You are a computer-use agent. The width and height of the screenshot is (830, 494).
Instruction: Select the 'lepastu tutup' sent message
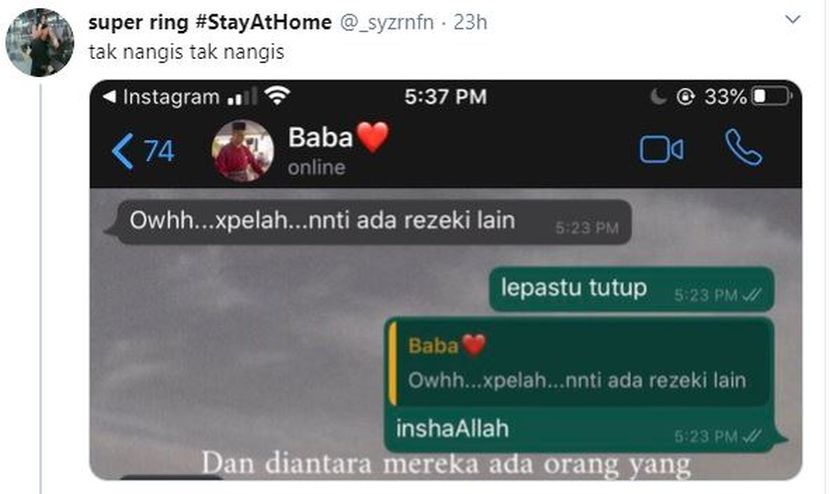631,289
